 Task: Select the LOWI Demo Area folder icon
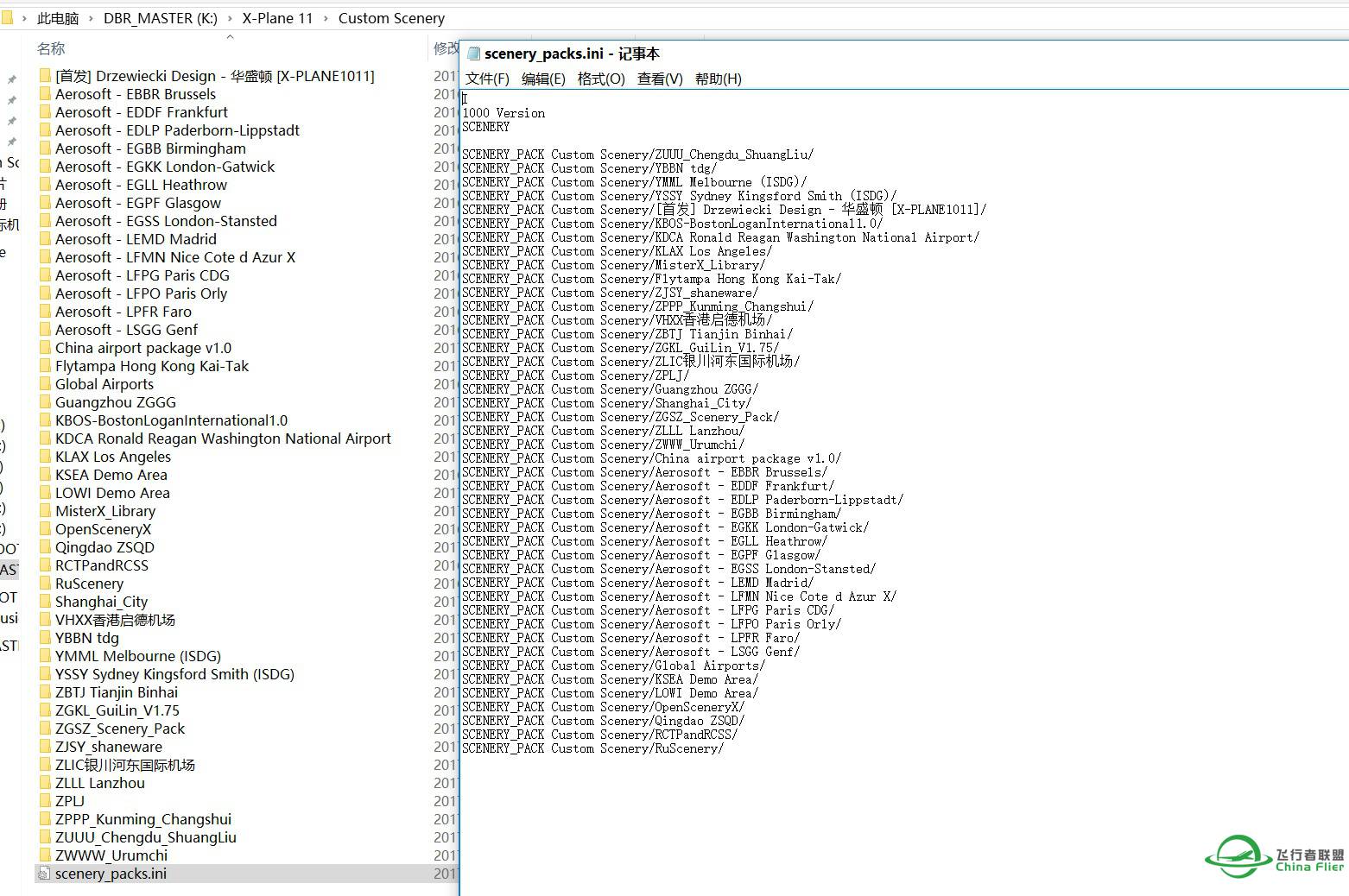click(x=45, y=493)
